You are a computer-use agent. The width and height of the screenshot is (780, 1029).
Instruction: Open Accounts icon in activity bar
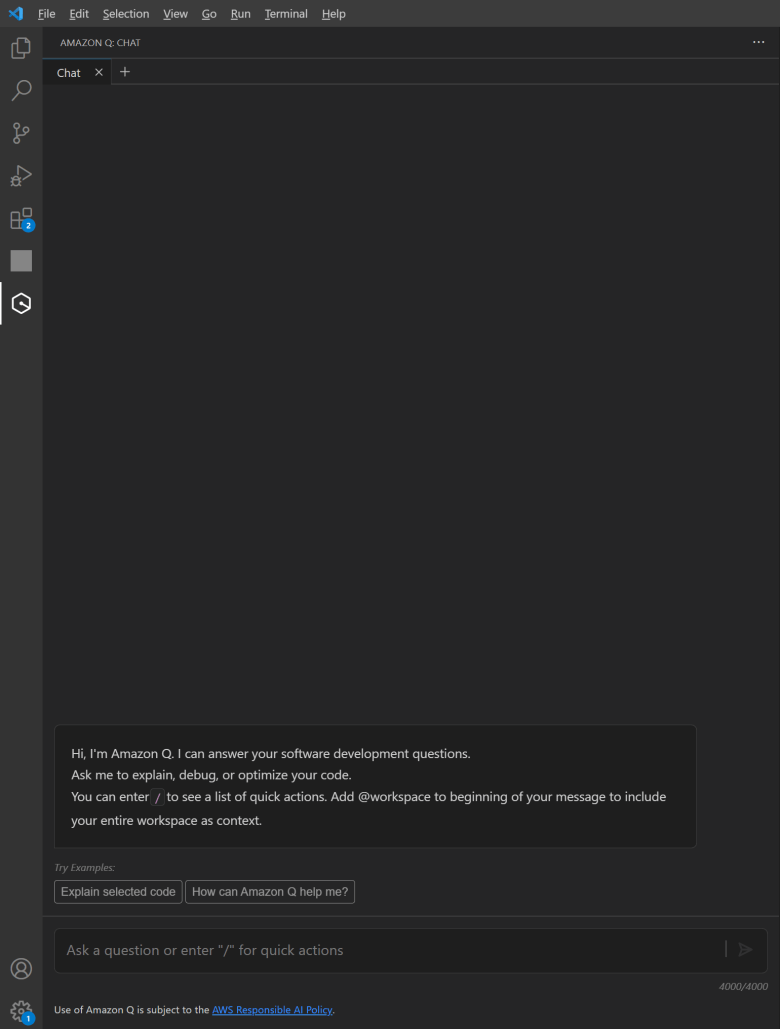pos(21,969)
